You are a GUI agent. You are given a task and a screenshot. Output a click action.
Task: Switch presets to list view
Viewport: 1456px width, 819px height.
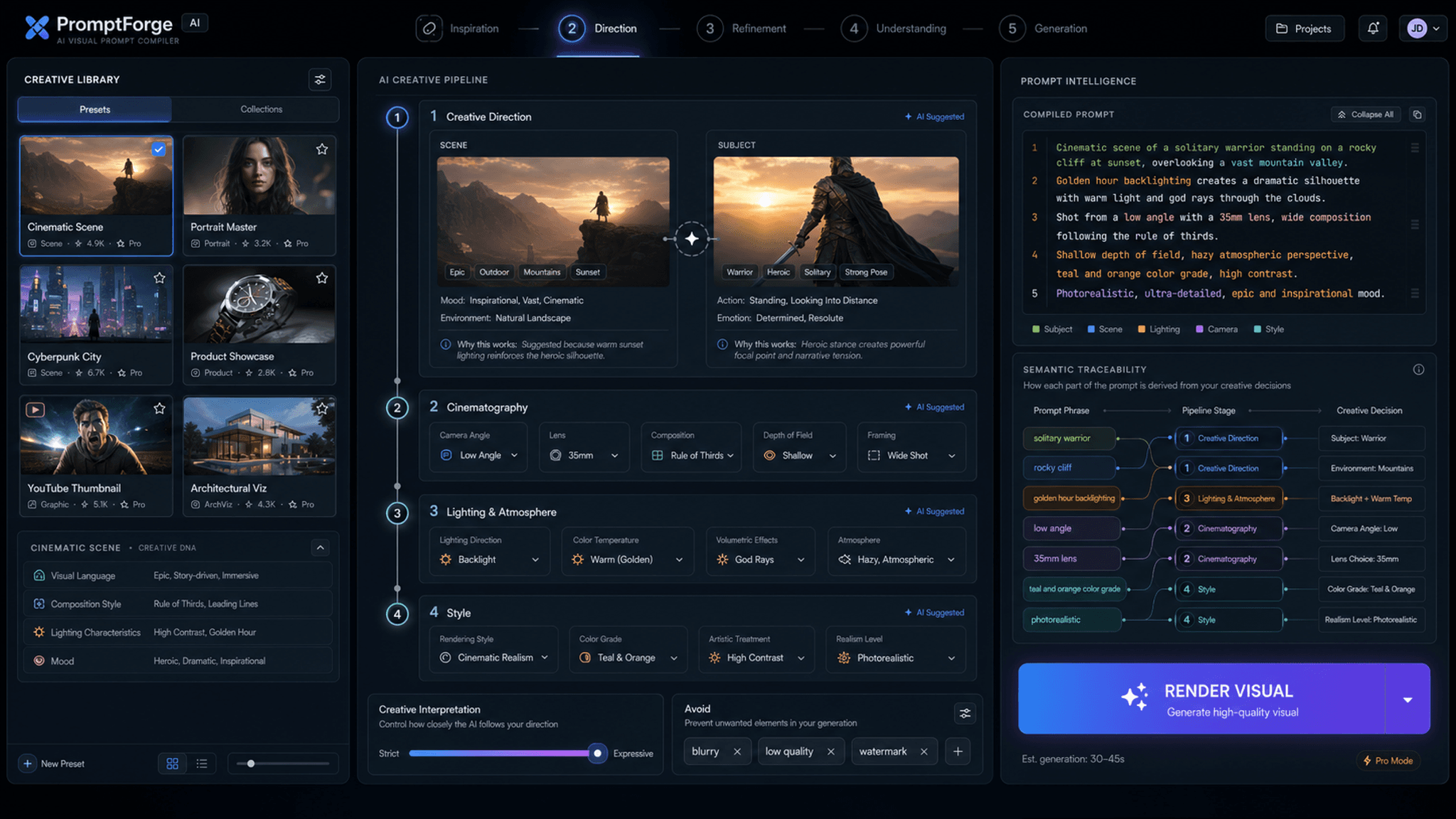[x=202, y=764]
